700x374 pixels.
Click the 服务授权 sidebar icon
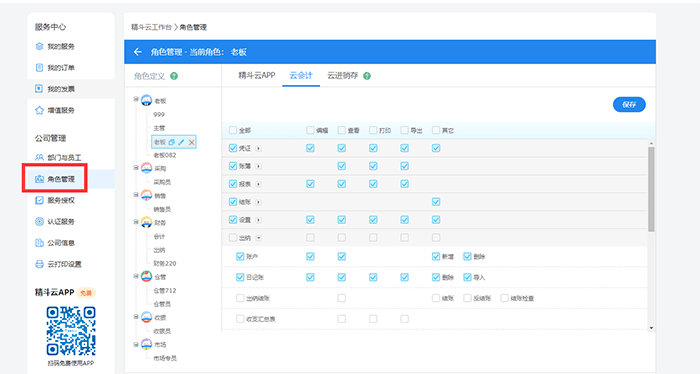pyautogui.click(x=39, y=200)
